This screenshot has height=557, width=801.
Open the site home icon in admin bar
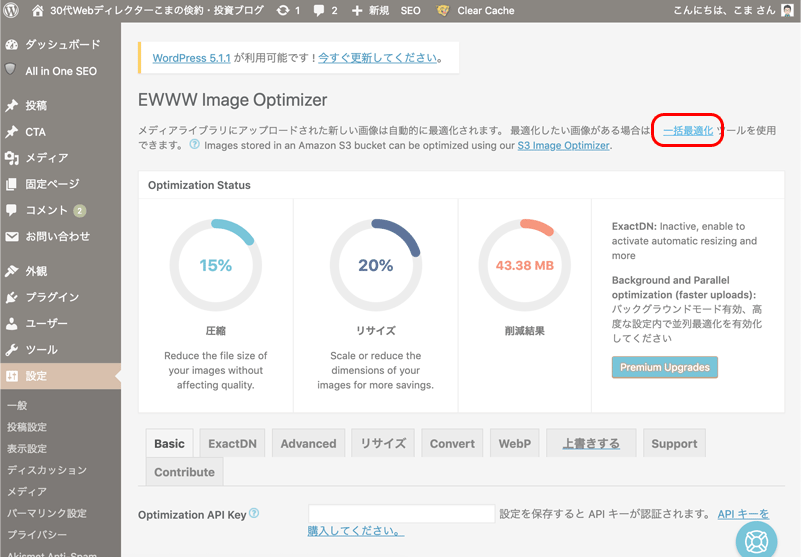tap(37, 10)
